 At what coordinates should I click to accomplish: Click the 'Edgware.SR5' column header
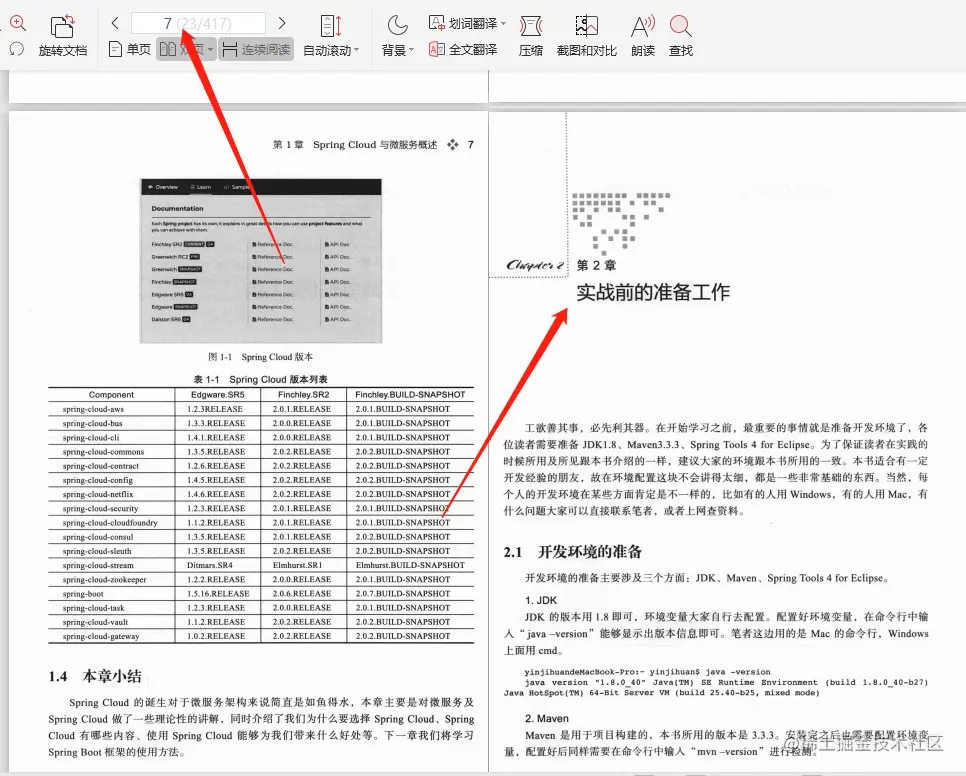point(217,395)
